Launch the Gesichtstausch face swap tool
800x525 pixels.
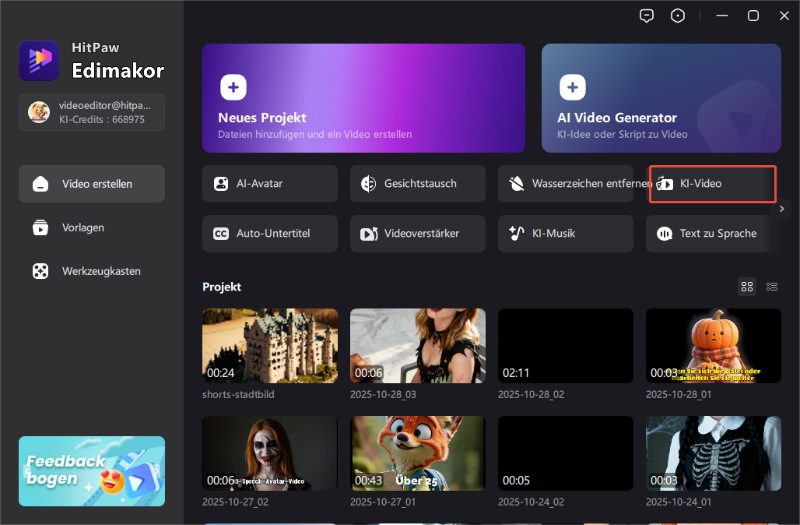[417, 184]
